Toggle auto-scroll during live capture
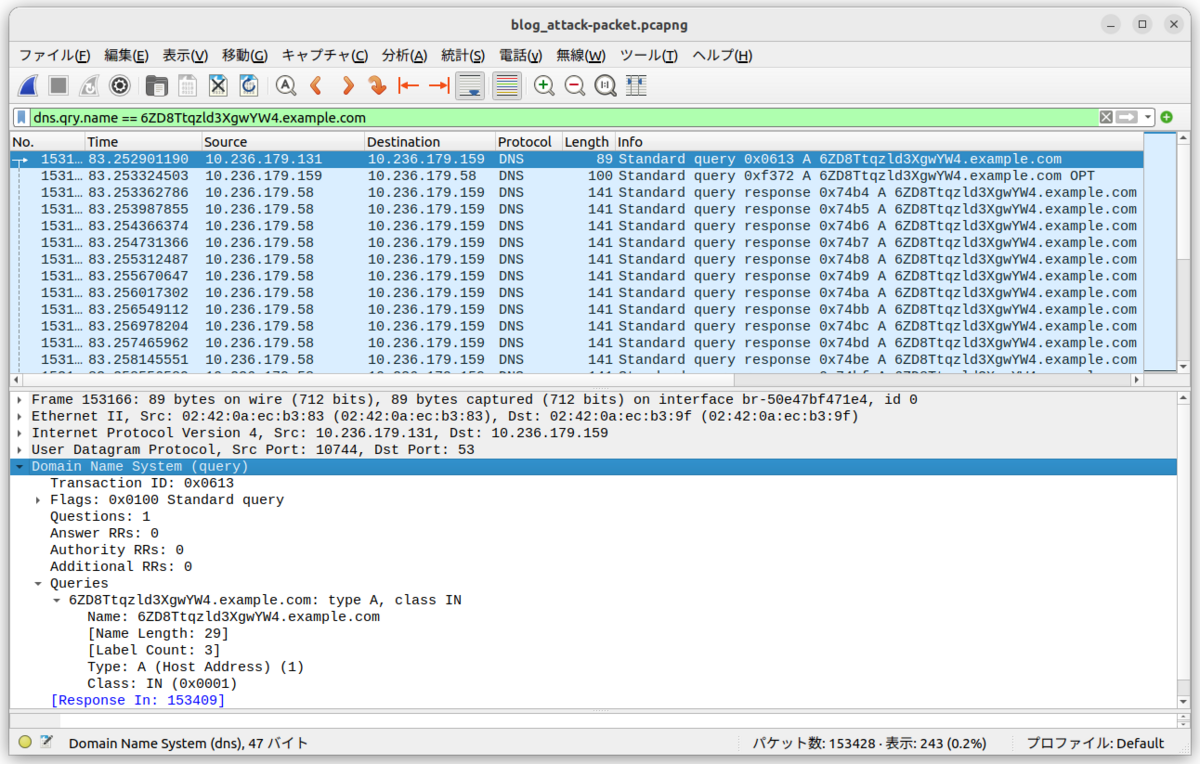 click(470, 86)
